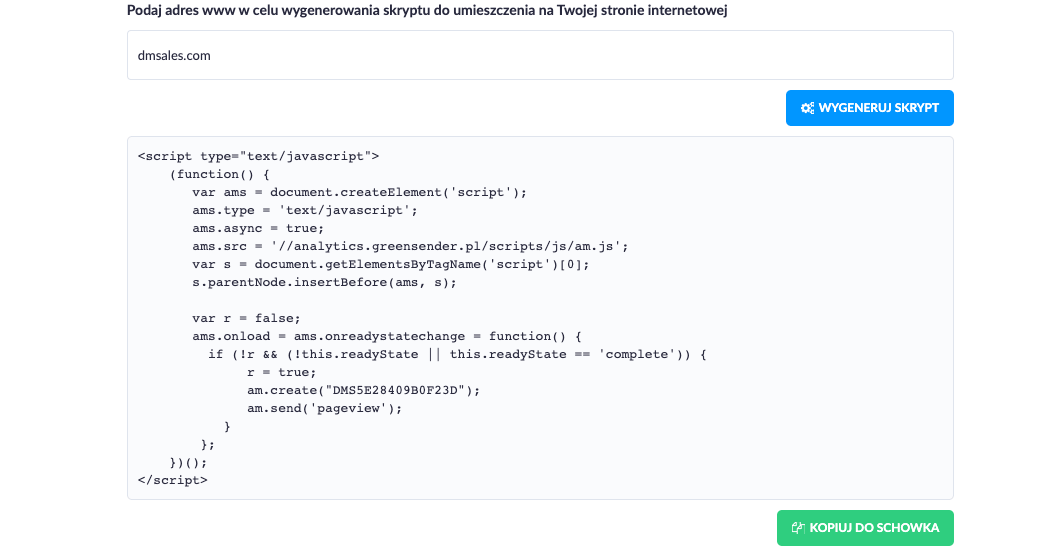The width and height of the screenshot is (1061, 554).
Task: Copy code using KOPIUJ DO SCHOWKA
Action: [865, 528]
